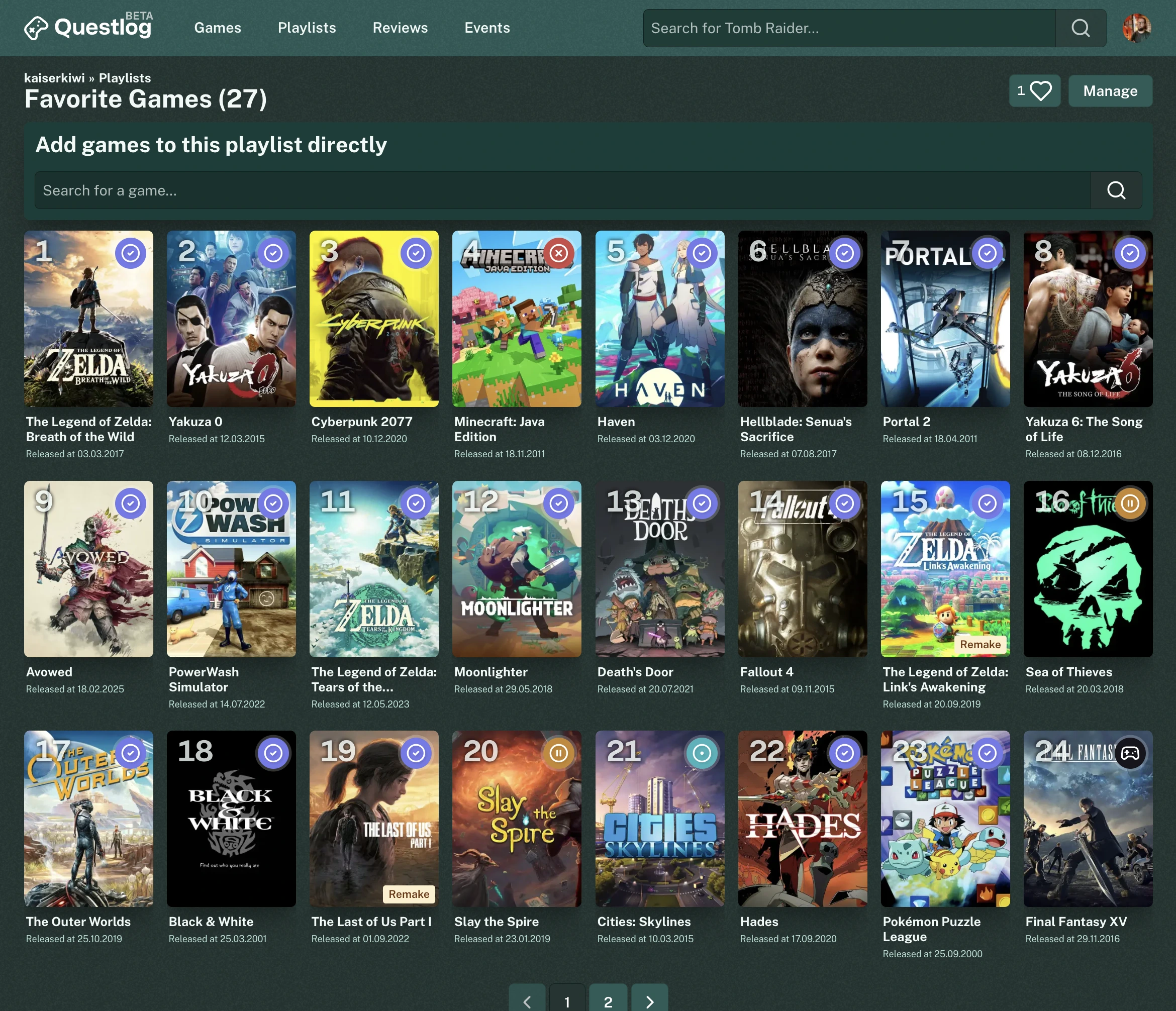Image resolution: width=1176 pixels, height=1011 pixels.
Task: Open the Hades title link
Action: (x=759, y=922)
